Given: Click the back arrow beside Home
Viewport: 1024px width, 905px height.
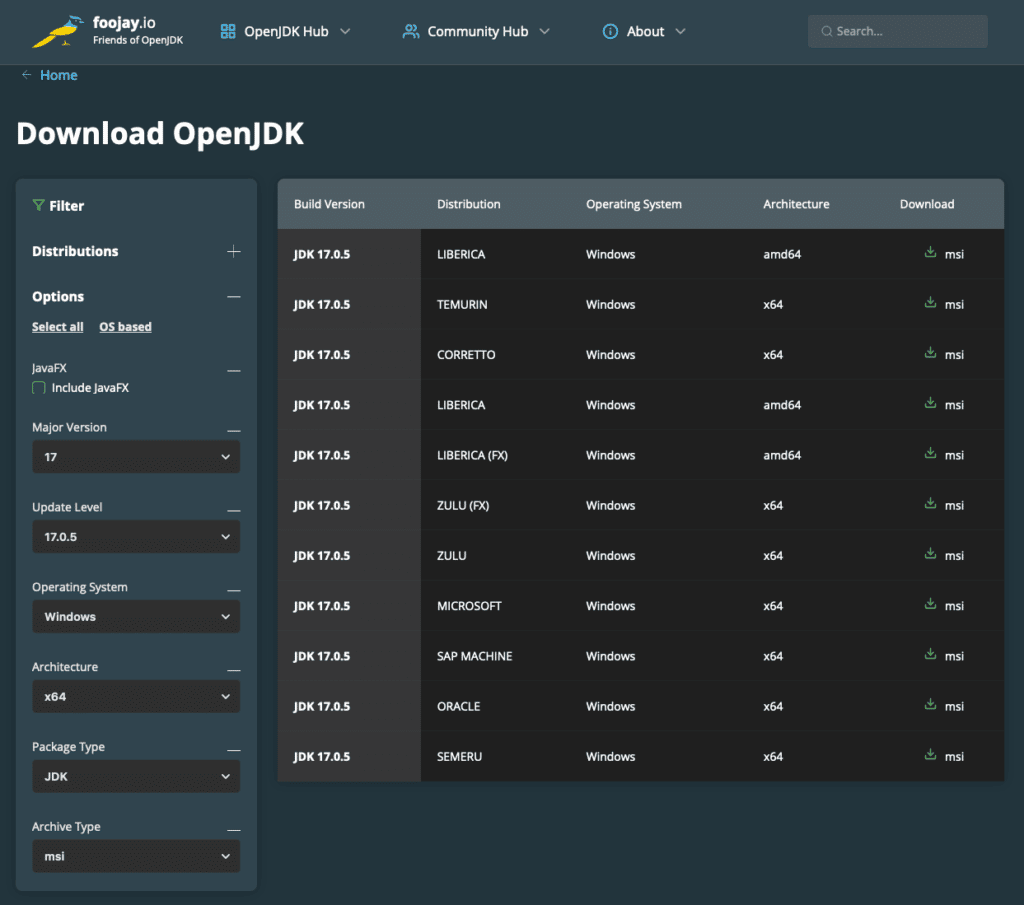Looking at the screenshot, I should click(26, 75).
